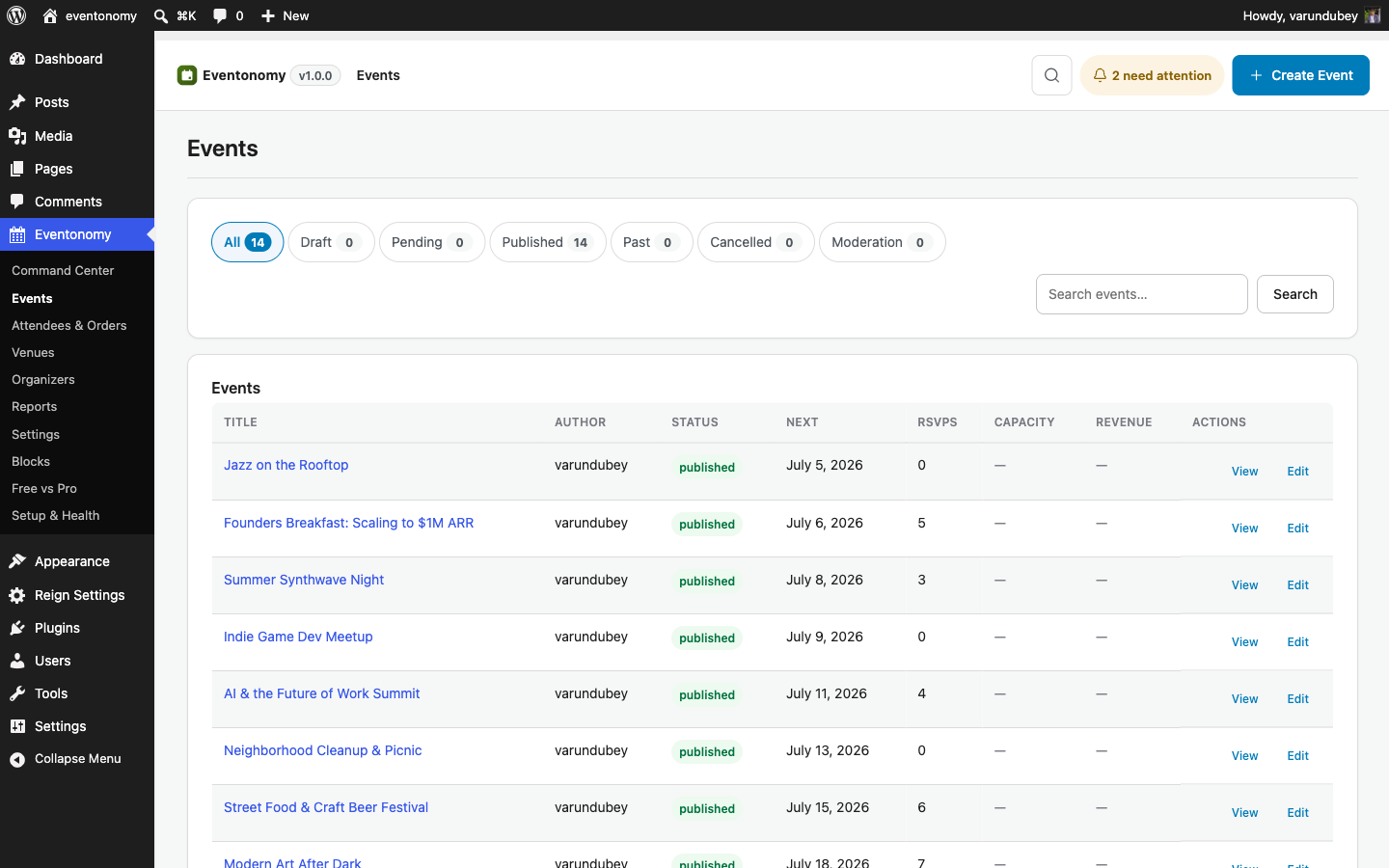Open Founders Breakfast: Scaling to $1M ARR
Screen dimensions: 1389x868
point(348,523)
